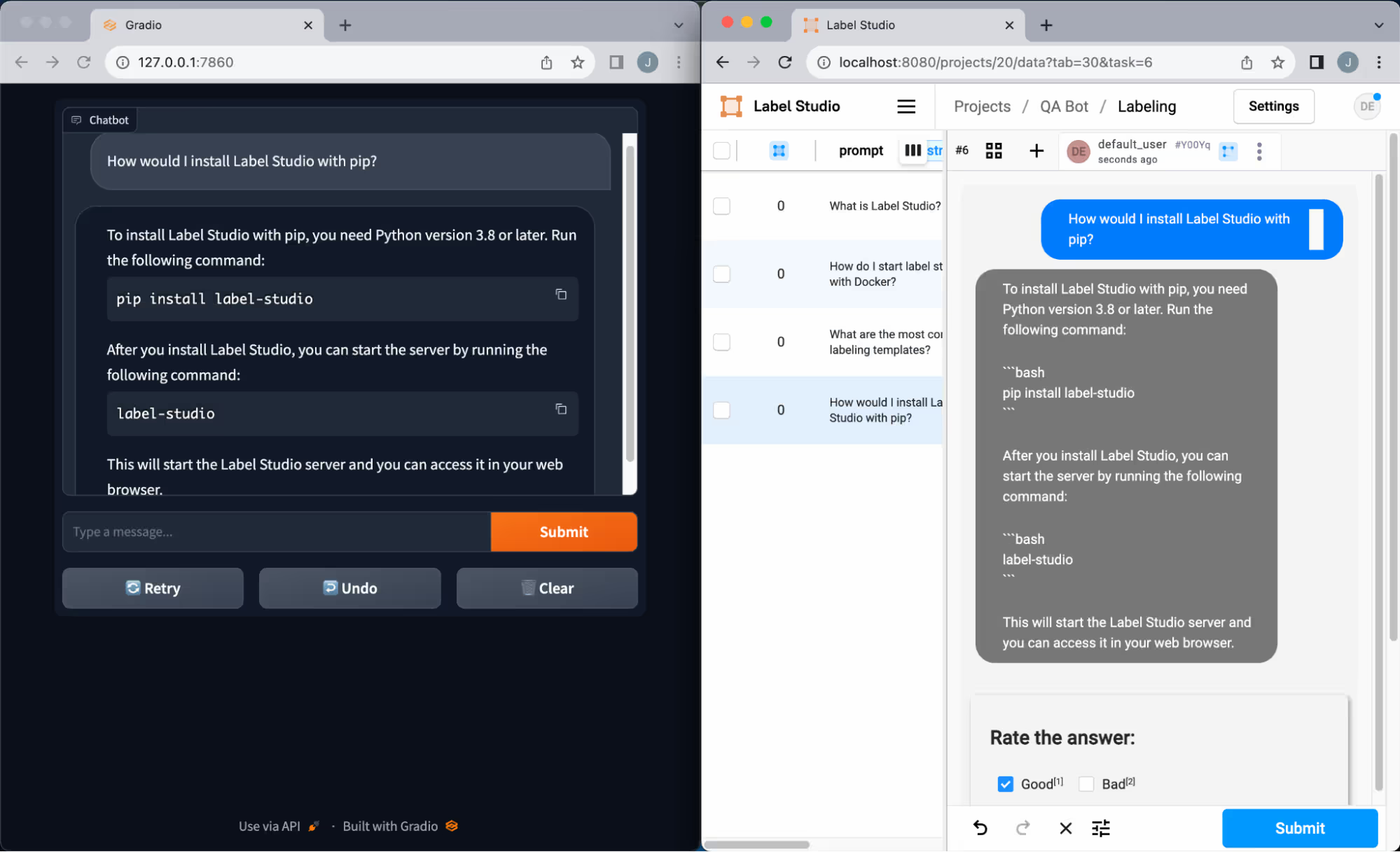Open Label Studio hamburger menu

pyautogui.click(x=906, y=106)
